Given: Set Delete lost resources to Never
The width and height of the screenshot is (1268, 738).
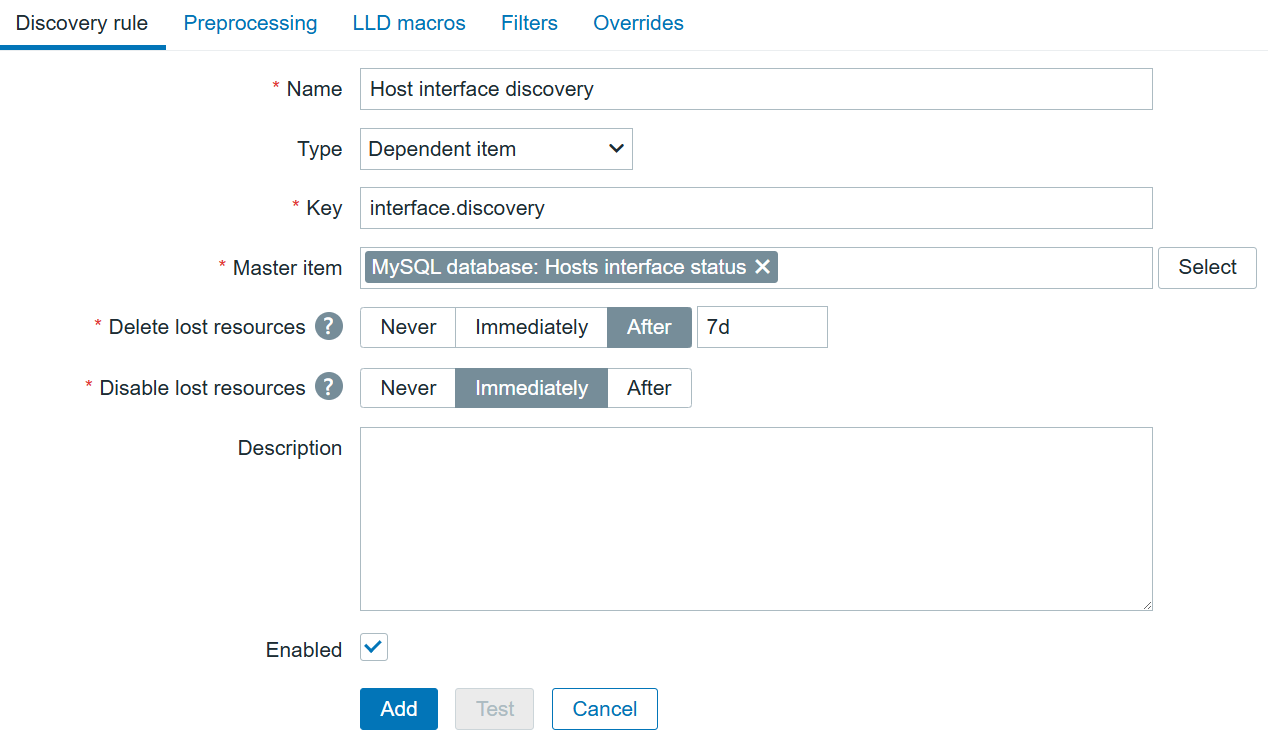Looking at the screenshot, I should tap(408, 327).
